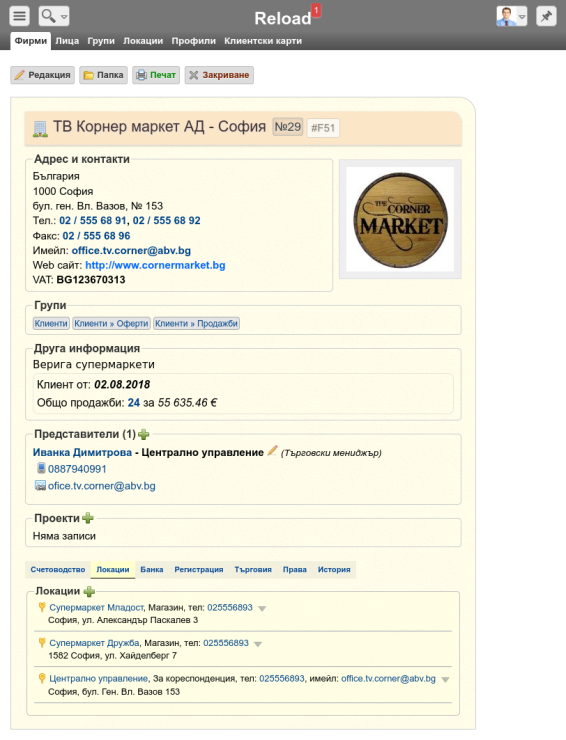This screenshot has width=566, height=740.
Task: Expand options for Супермаркет Младост location
Action: [x=262, y=608]
